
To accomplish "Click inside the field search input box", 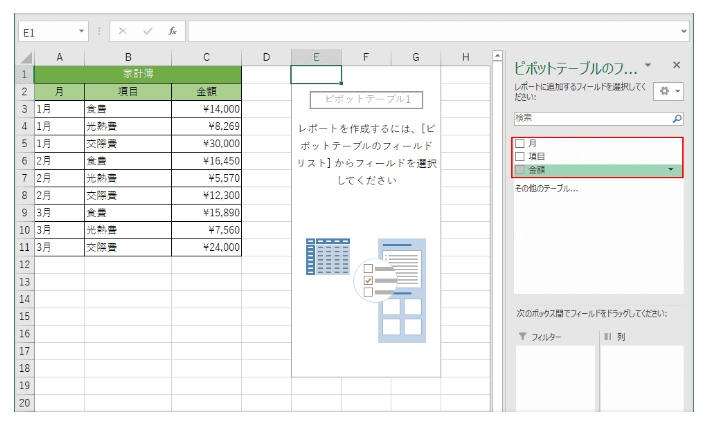I will 590,118.
